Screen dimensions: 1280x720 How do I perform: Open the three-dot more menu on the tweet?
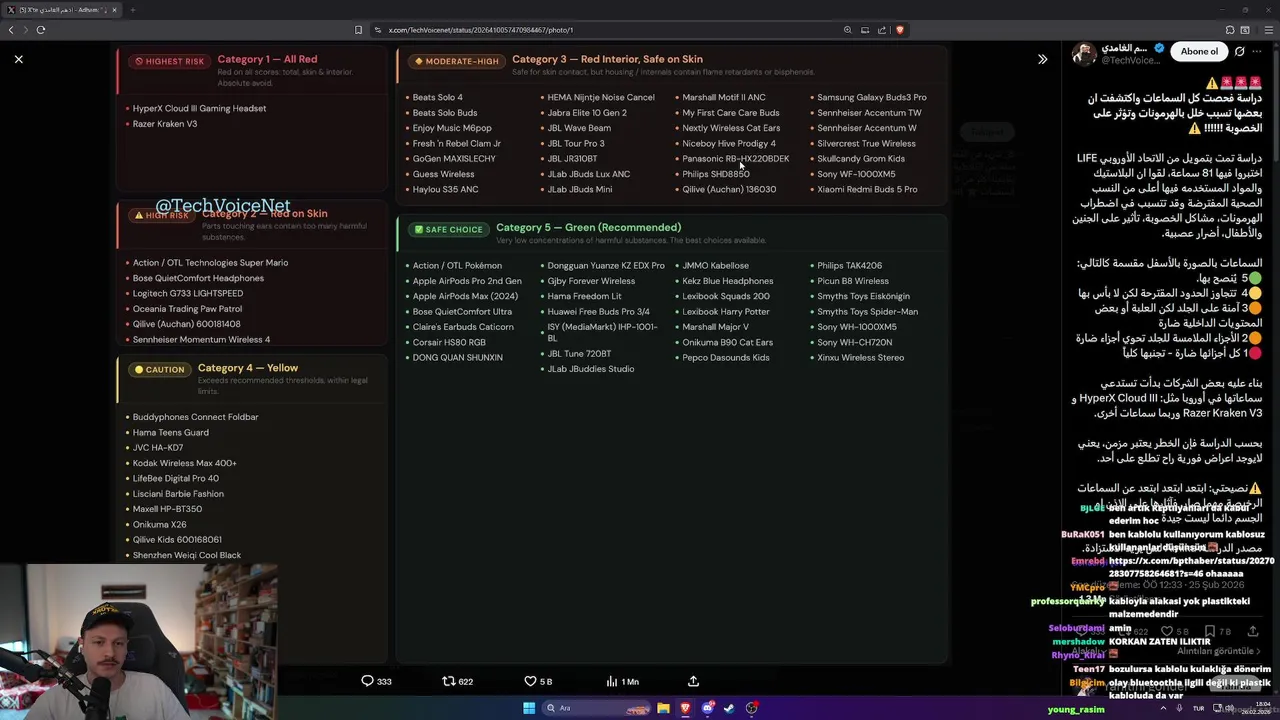1257,52
